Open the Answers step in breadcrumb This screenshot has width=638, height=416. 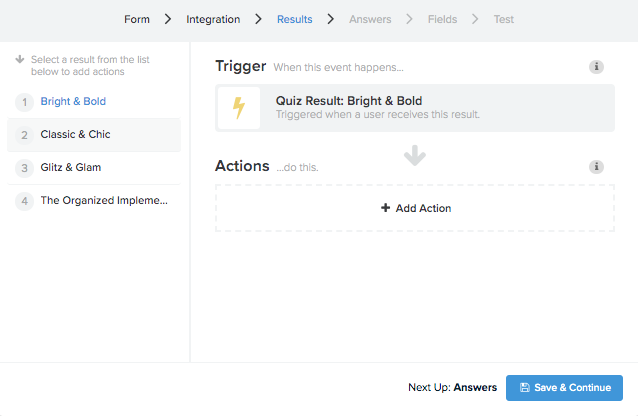point(370,19)
